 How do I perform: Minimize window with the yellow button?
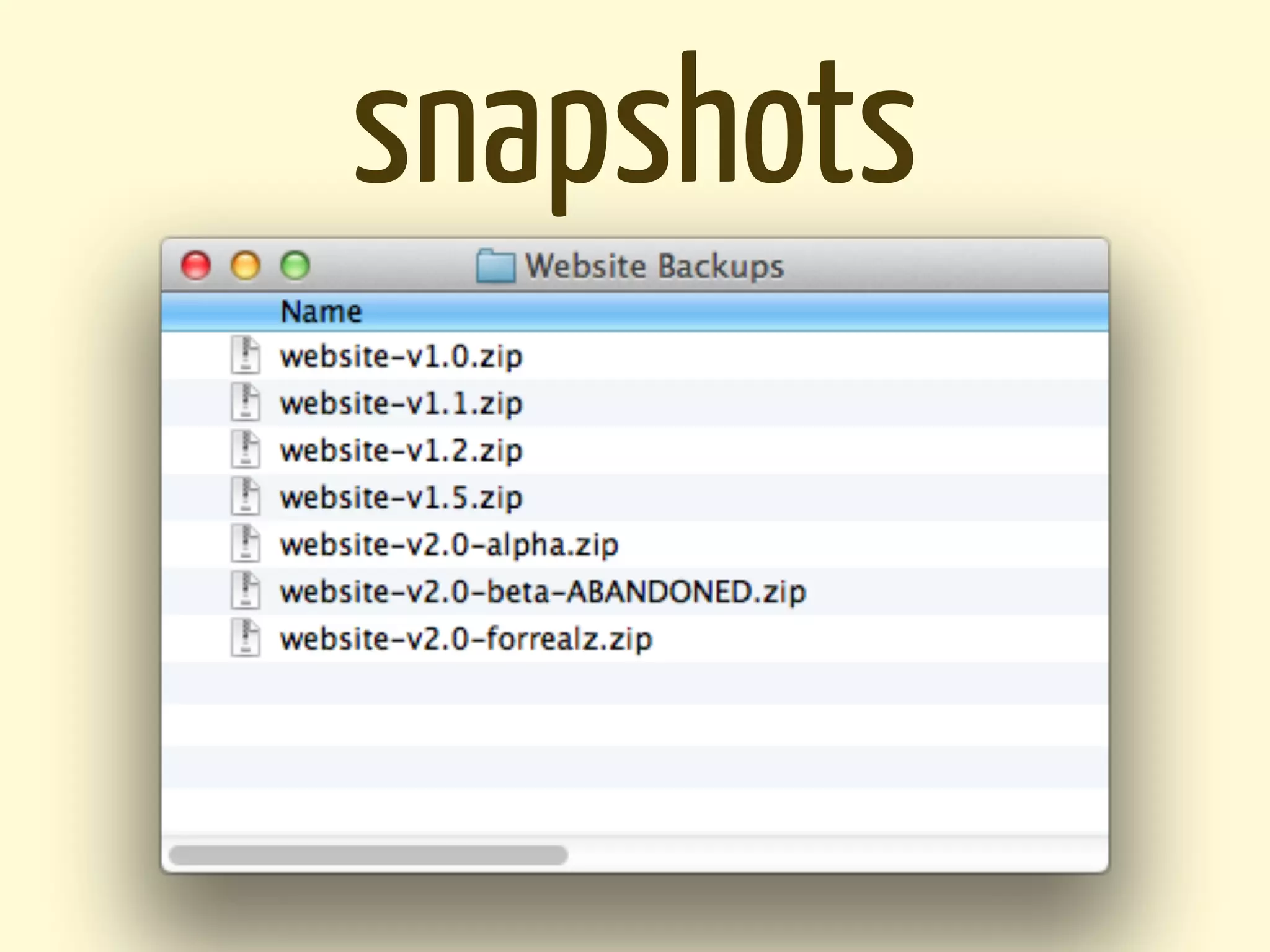(246, 266)
